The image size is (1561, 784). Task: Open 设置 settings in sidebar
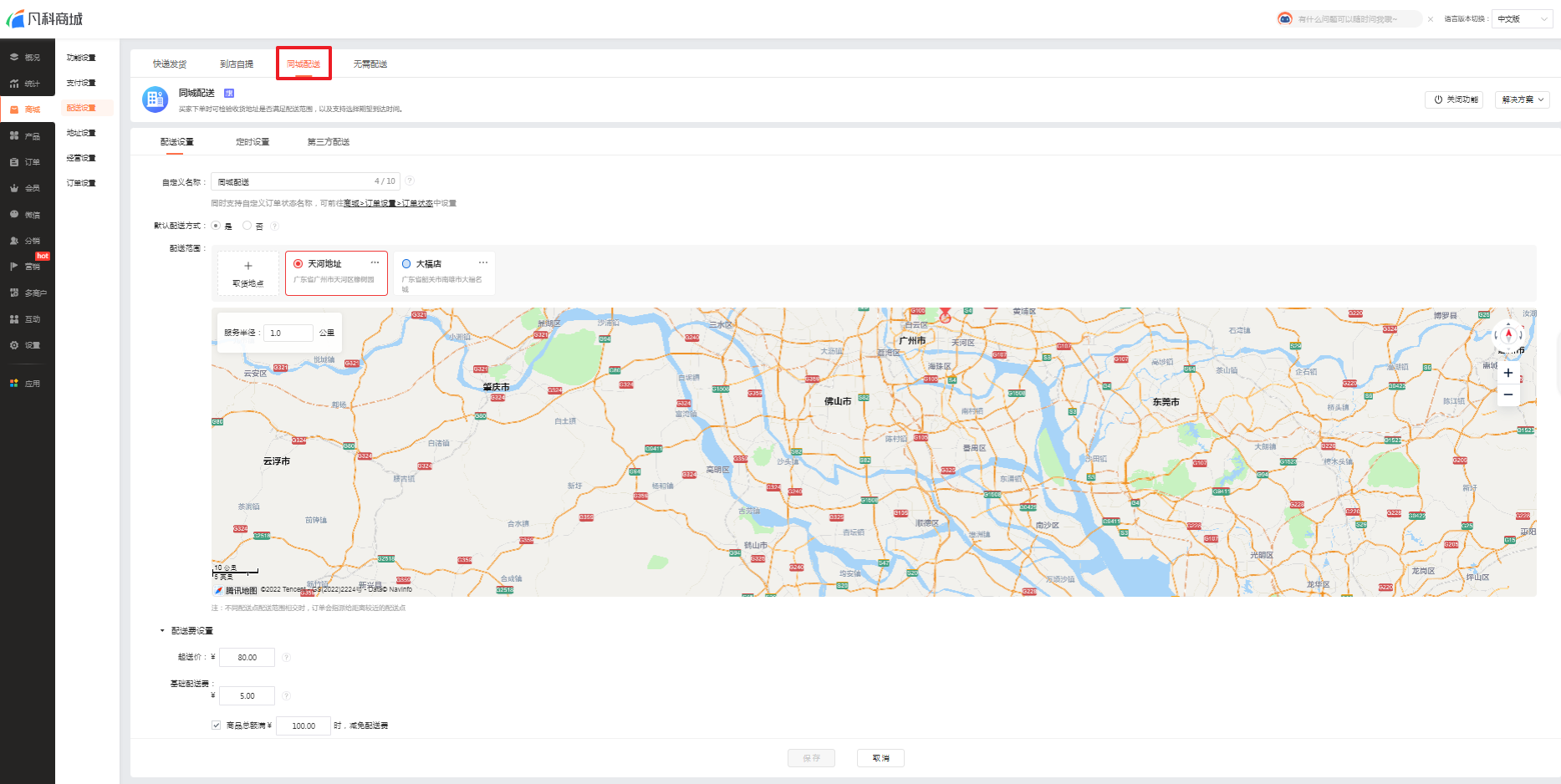click(27, 345)
